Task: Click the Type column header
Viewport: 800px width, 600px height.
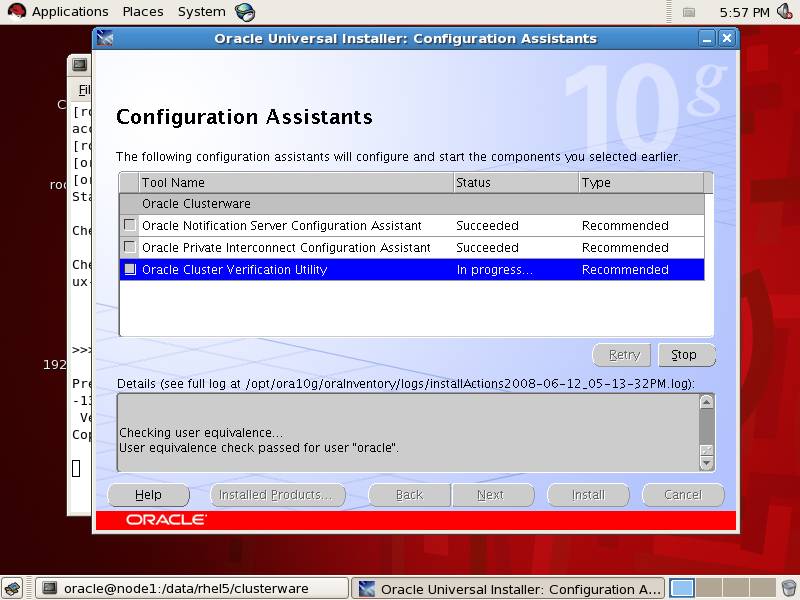Action: (641, 183)
